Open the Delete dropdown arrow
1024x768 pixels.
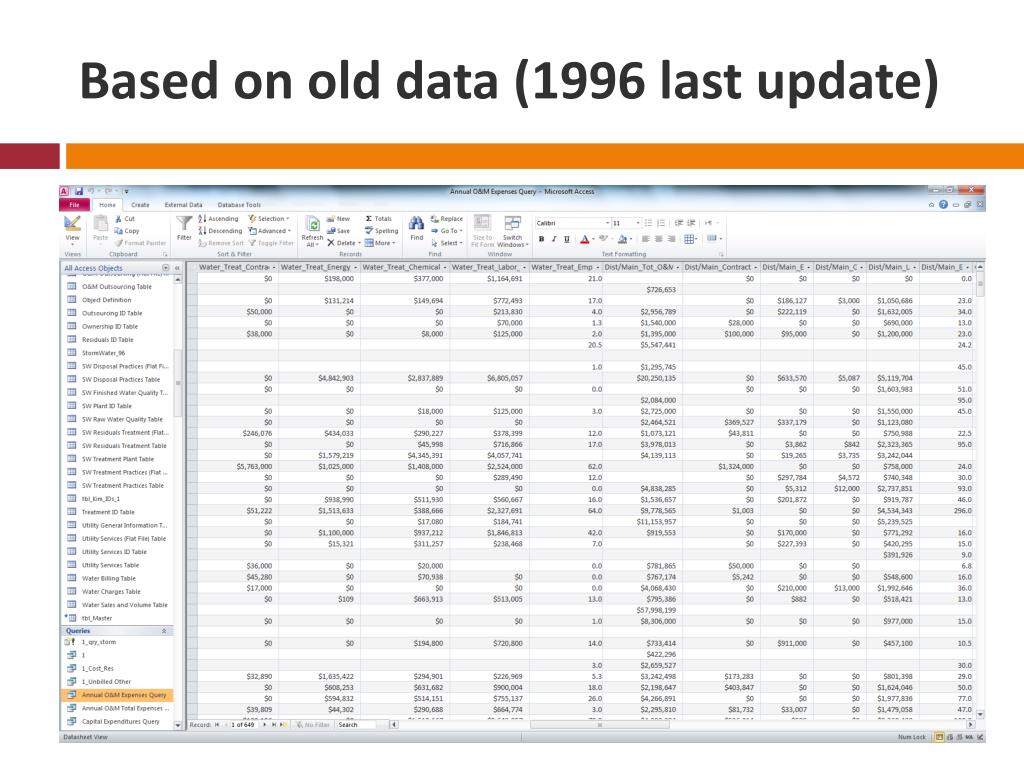click(x=359, y=243)
